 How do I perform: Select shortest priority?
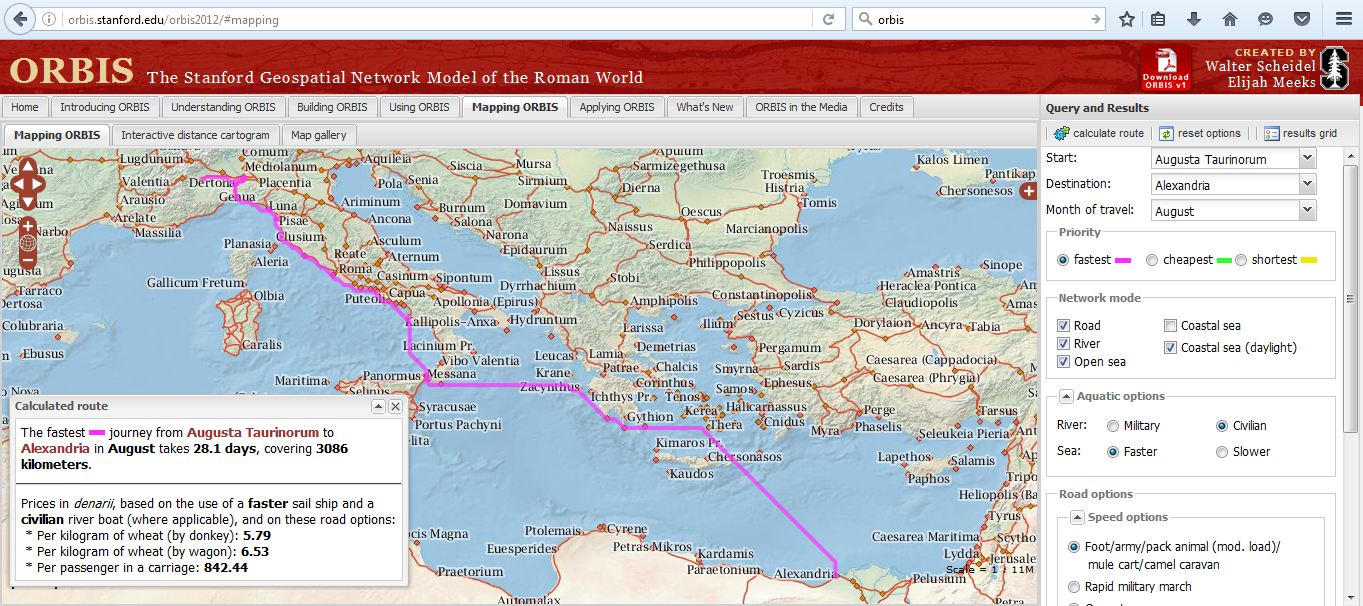(x=1241, y=260)
